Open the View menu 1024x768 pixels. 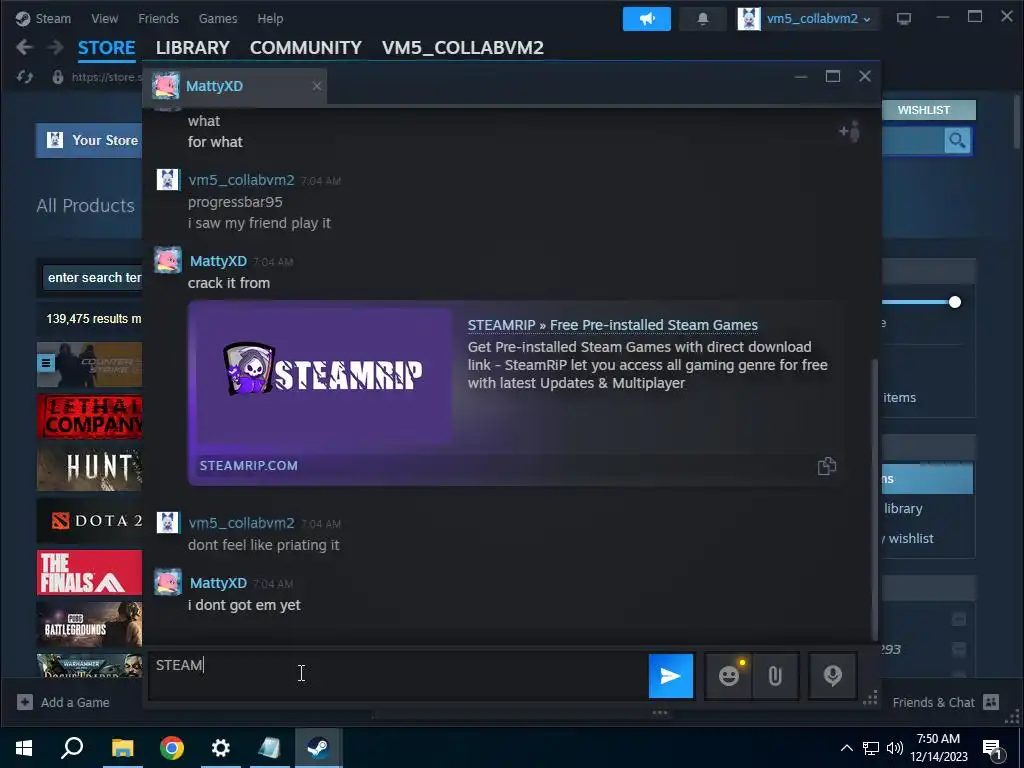[104, 18]
